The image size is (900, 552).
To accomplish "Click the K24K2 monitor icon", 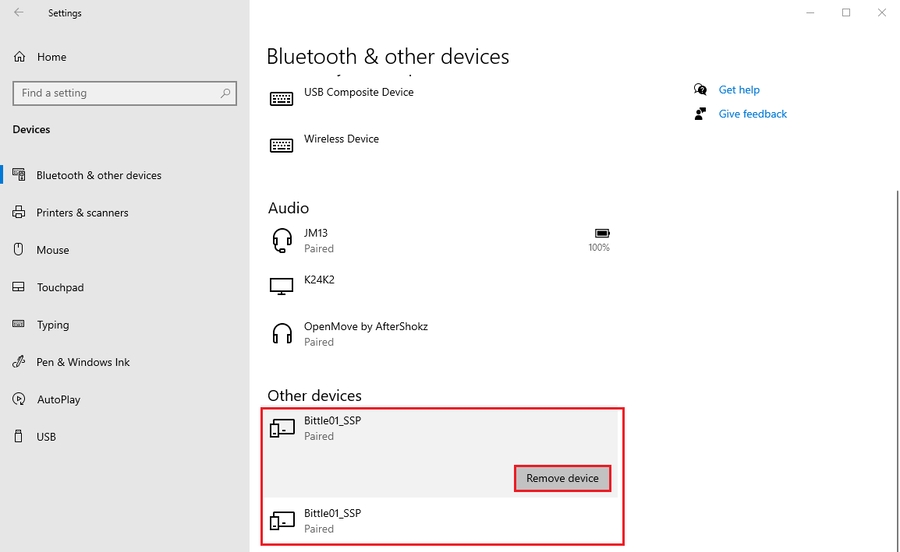I will (281, 286).
